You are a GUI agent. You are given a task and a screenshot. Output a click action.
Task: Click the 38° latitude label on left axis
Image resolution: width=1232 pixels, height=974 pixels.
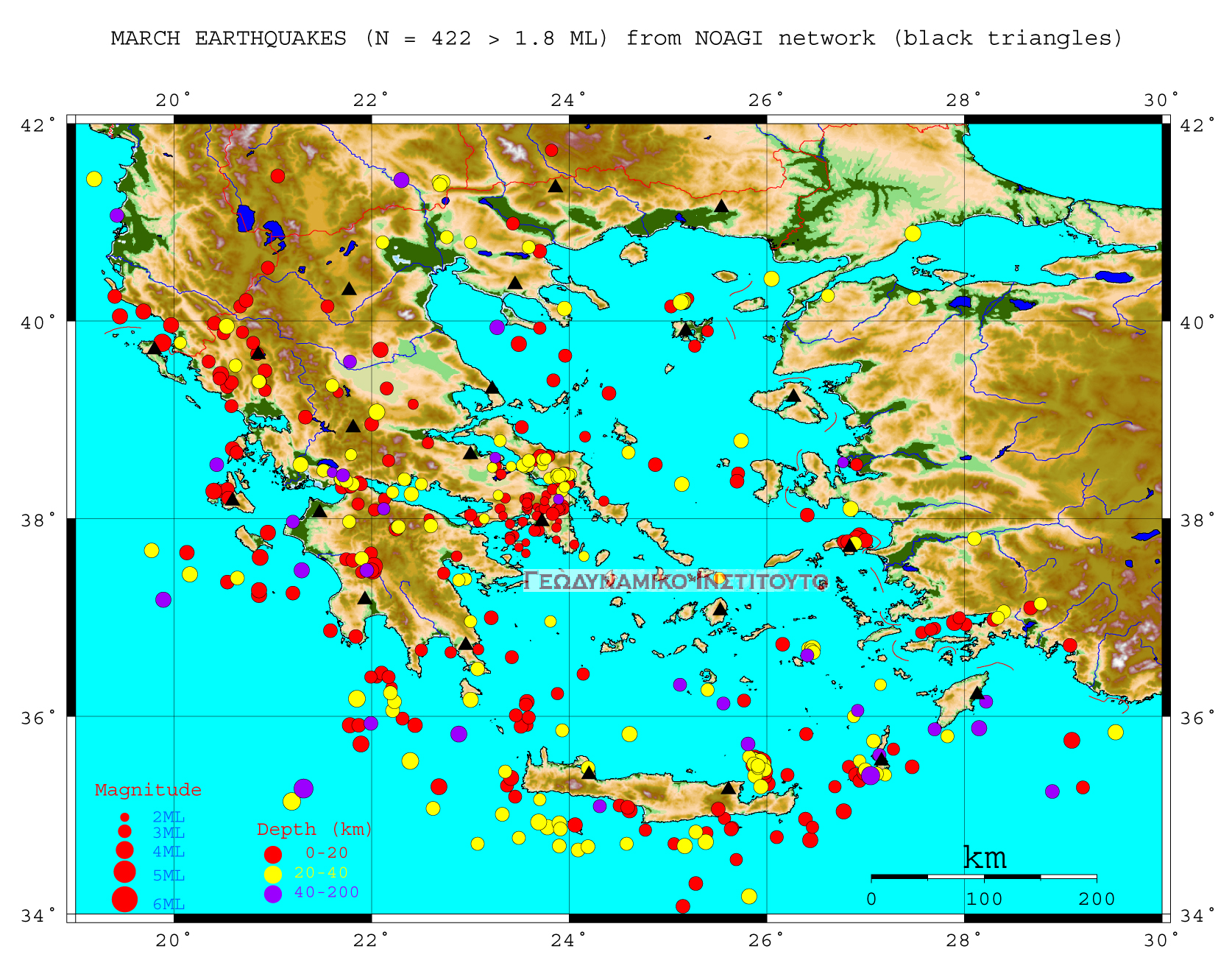click(37, 520)
